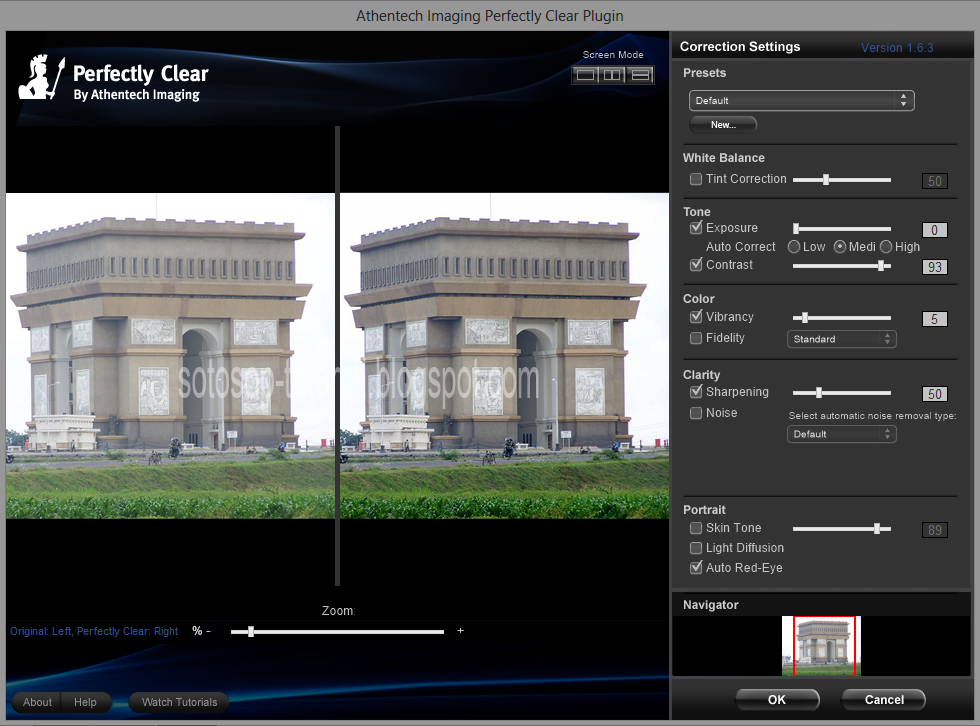
Task: Click the Zoom slider handle
Action: [x=251, y=632]
